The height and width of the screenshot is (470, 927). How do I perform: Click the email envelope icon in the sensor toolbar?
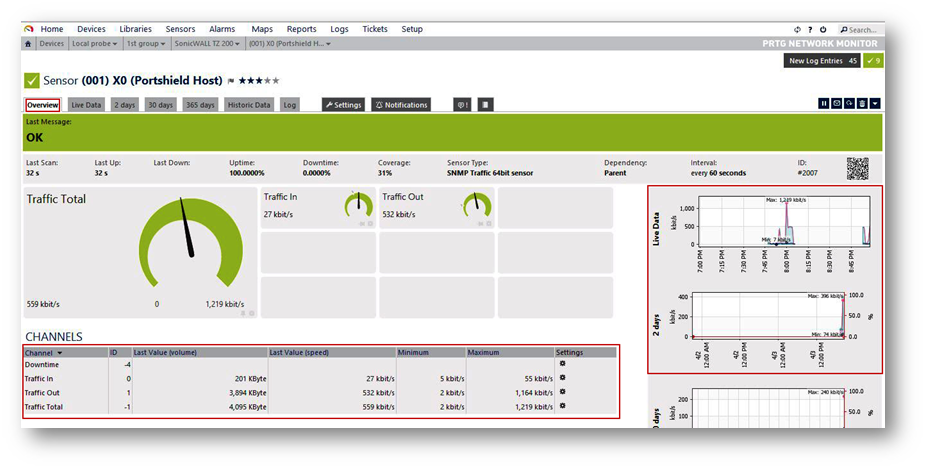point(837,103)
